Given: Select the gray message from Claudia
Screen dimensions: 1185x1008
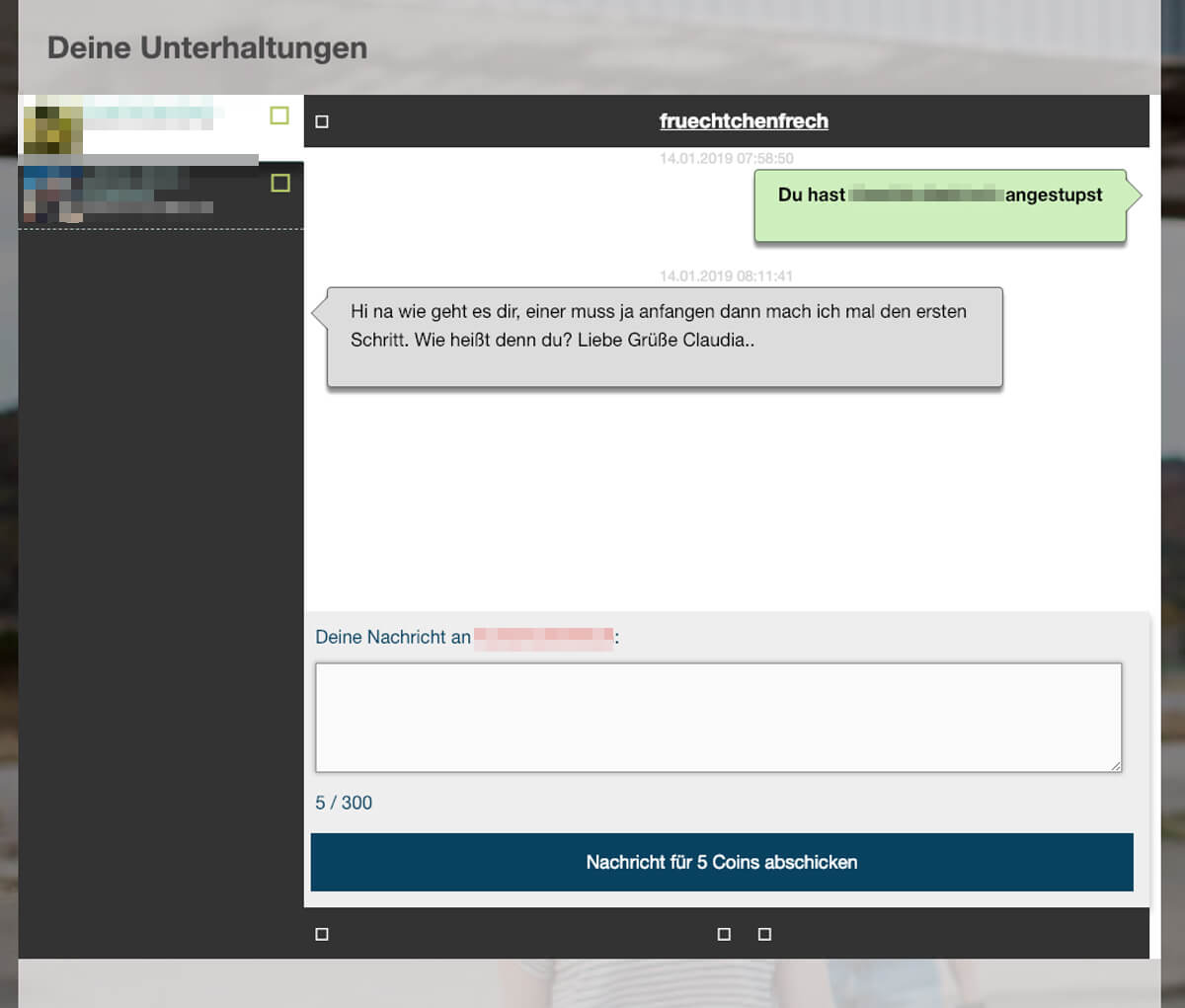Looking at the screenshot, I should (x=665, y=337).
